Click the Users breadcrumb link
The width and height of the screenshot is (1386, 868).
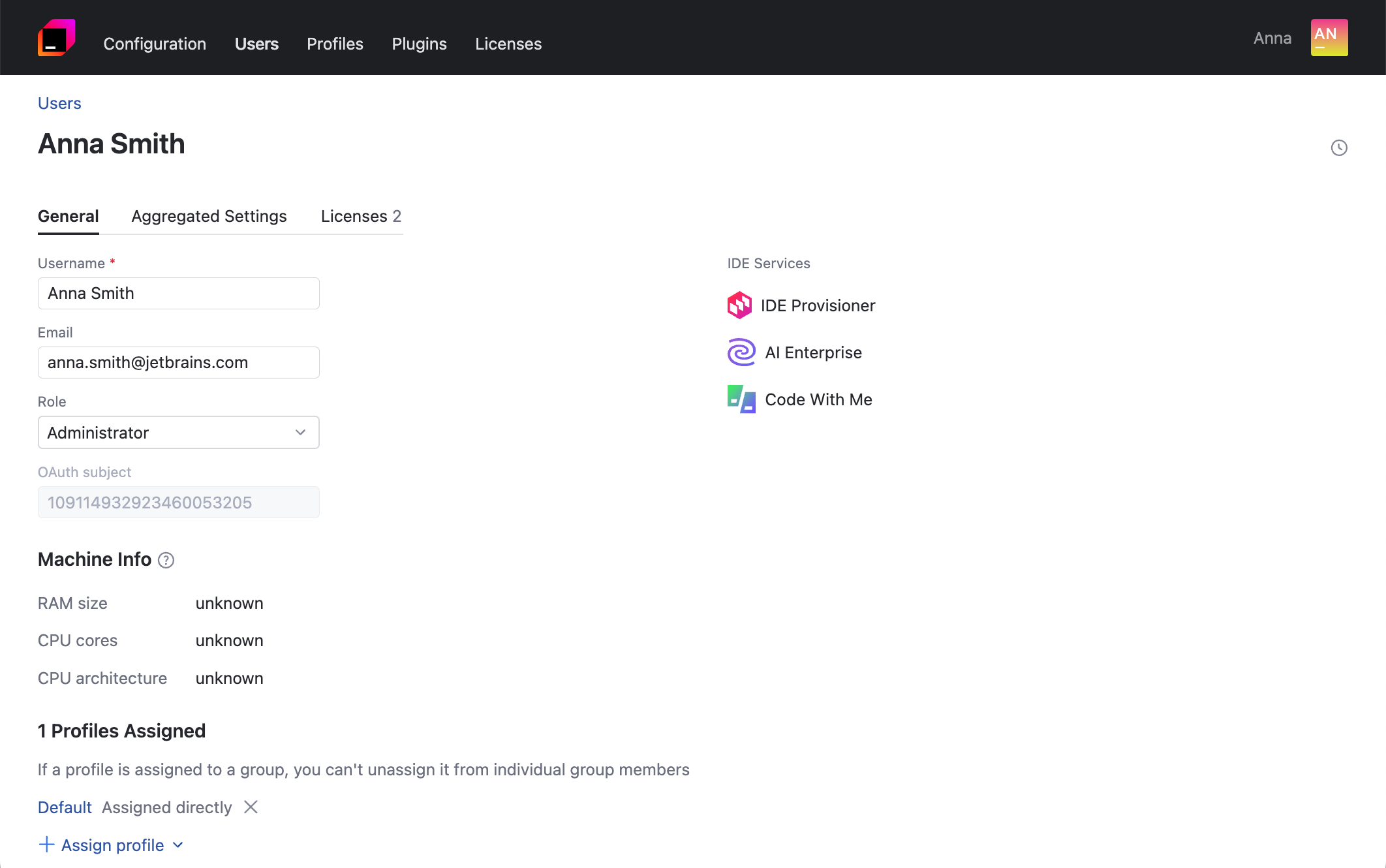point(59,103)
